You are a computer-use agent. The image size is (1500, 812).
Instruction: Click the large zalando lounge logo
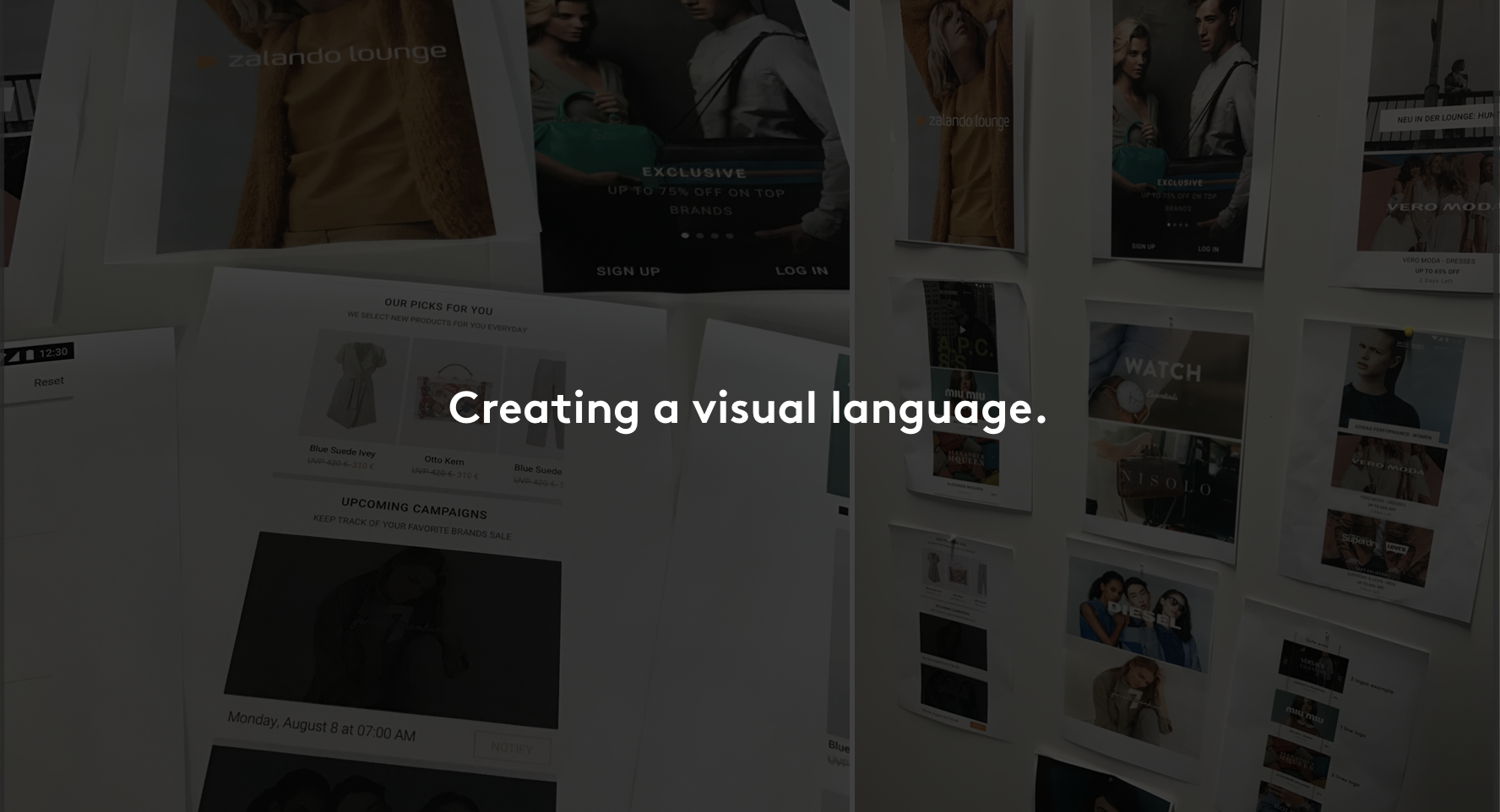click(x=322, y=56)
